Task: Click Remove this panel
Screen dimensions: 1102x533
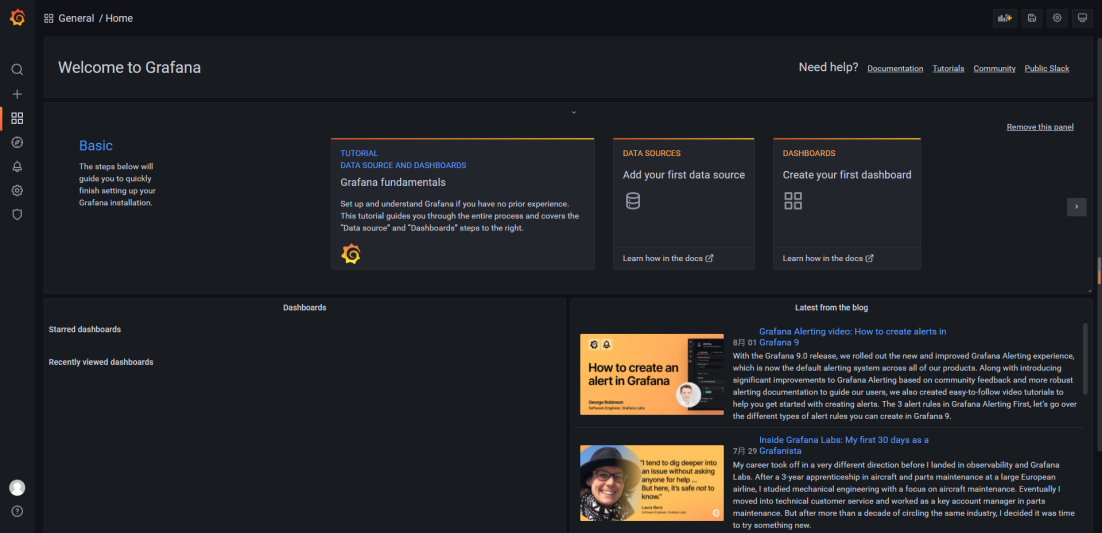Action: (x=1039, y=127)
